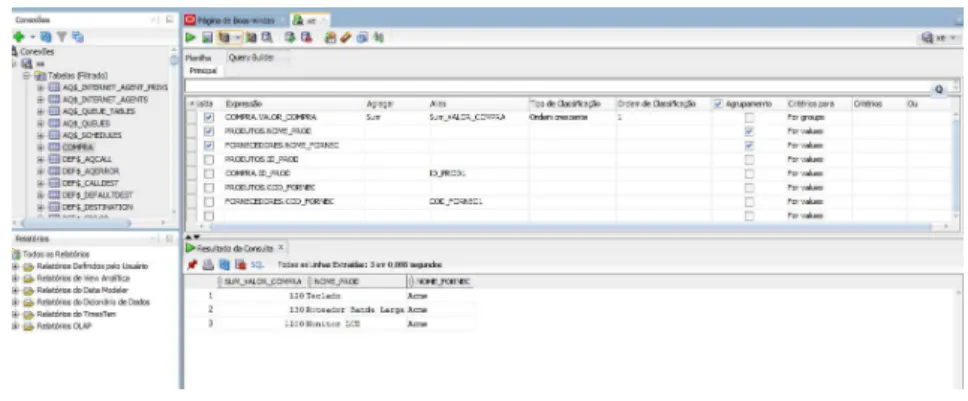Click the Ordem de Classificação column header
The image size is (968, 401).
(662, 104)
